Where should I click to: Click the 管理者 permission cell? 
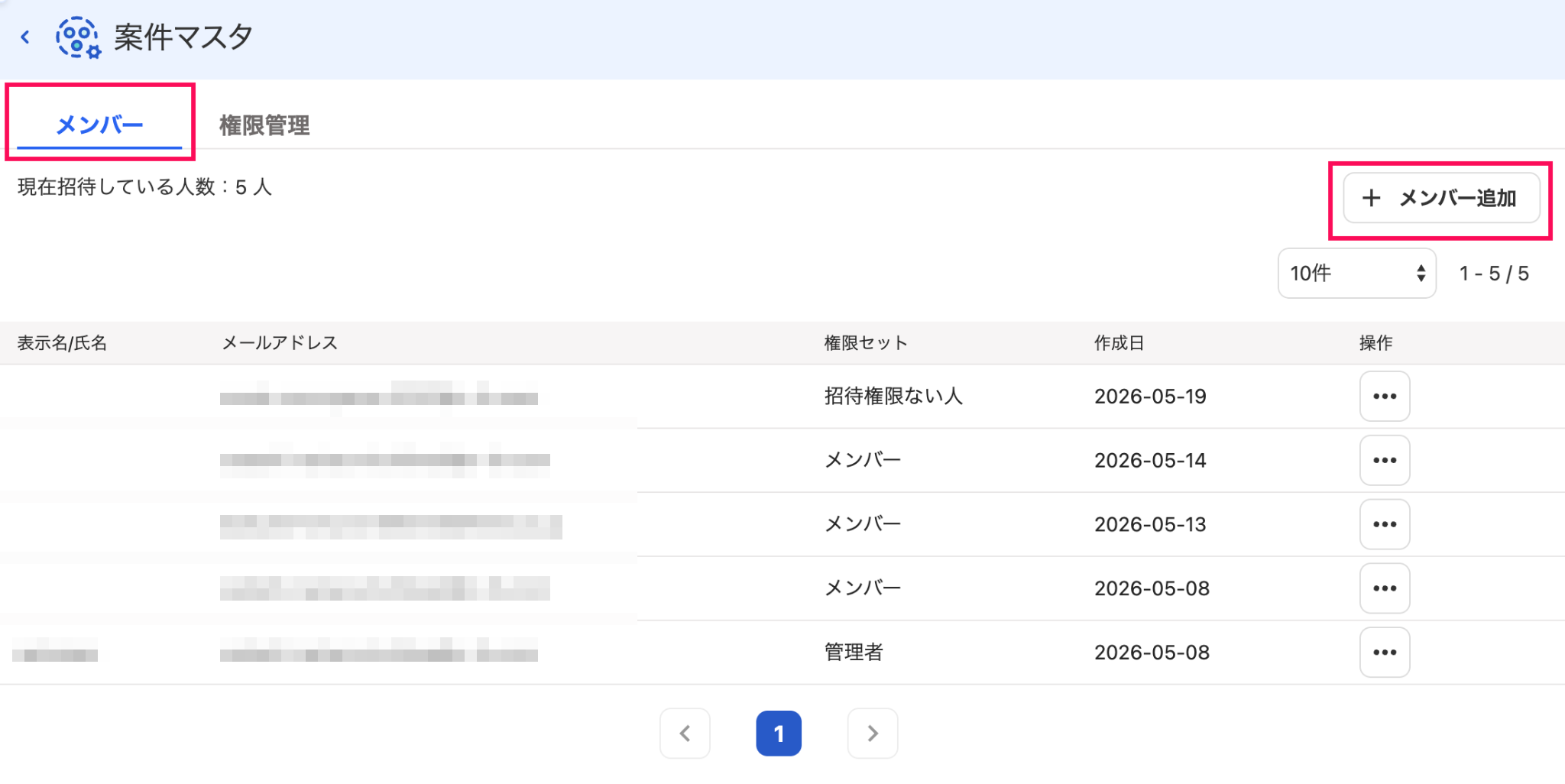coord(854,653)
